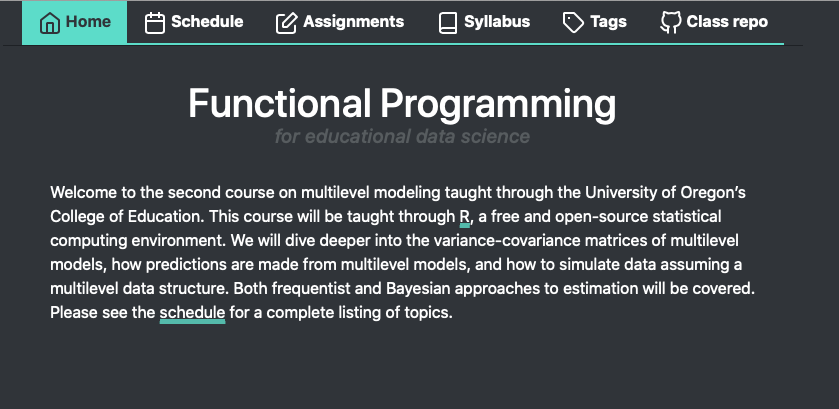The width and height of the screenshot is (839, 409).
Task: Open the Tags navigation label
Action: tap(608, 22)
